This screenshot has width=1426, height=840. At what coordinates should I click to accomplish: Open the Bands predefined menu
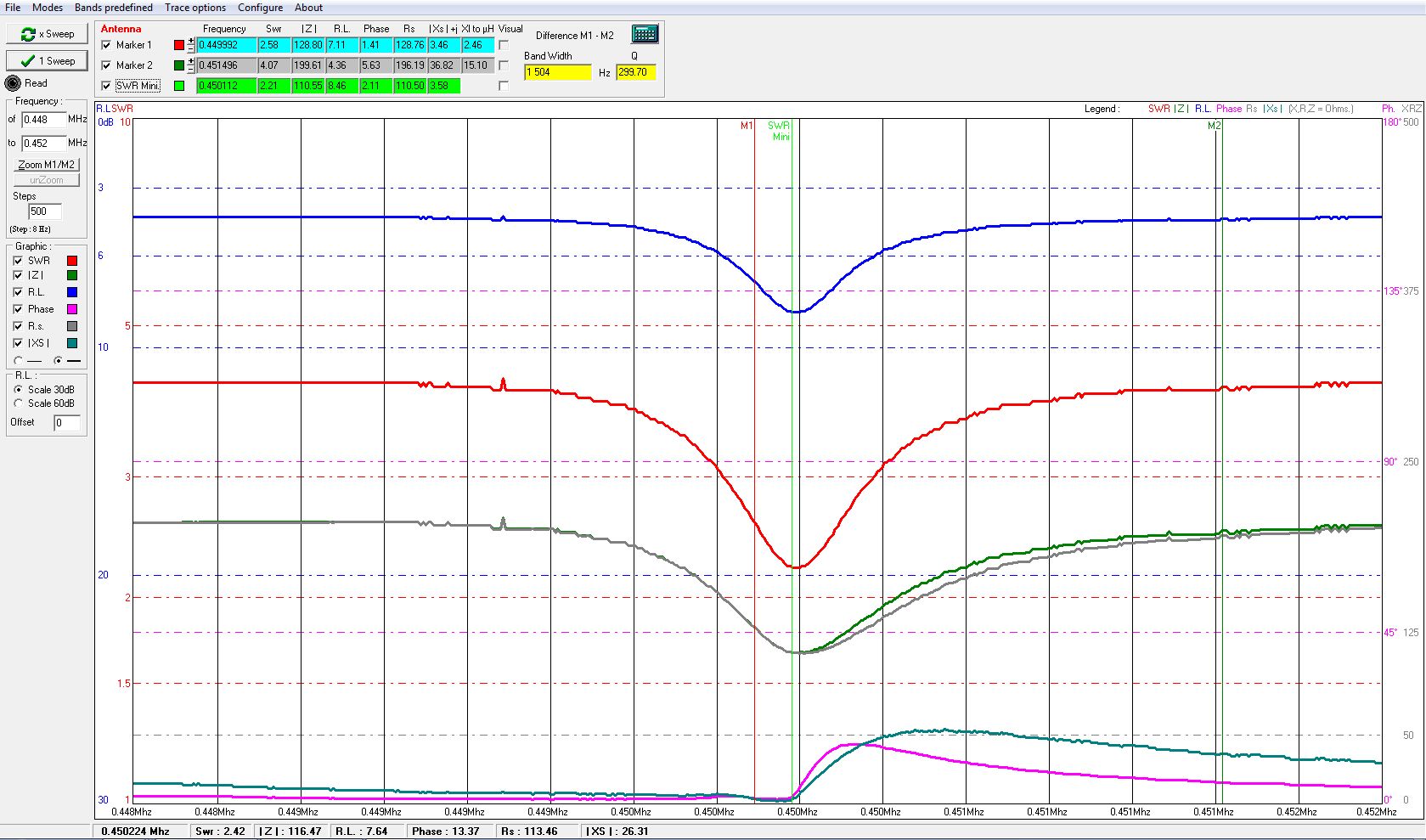point(114,8)
